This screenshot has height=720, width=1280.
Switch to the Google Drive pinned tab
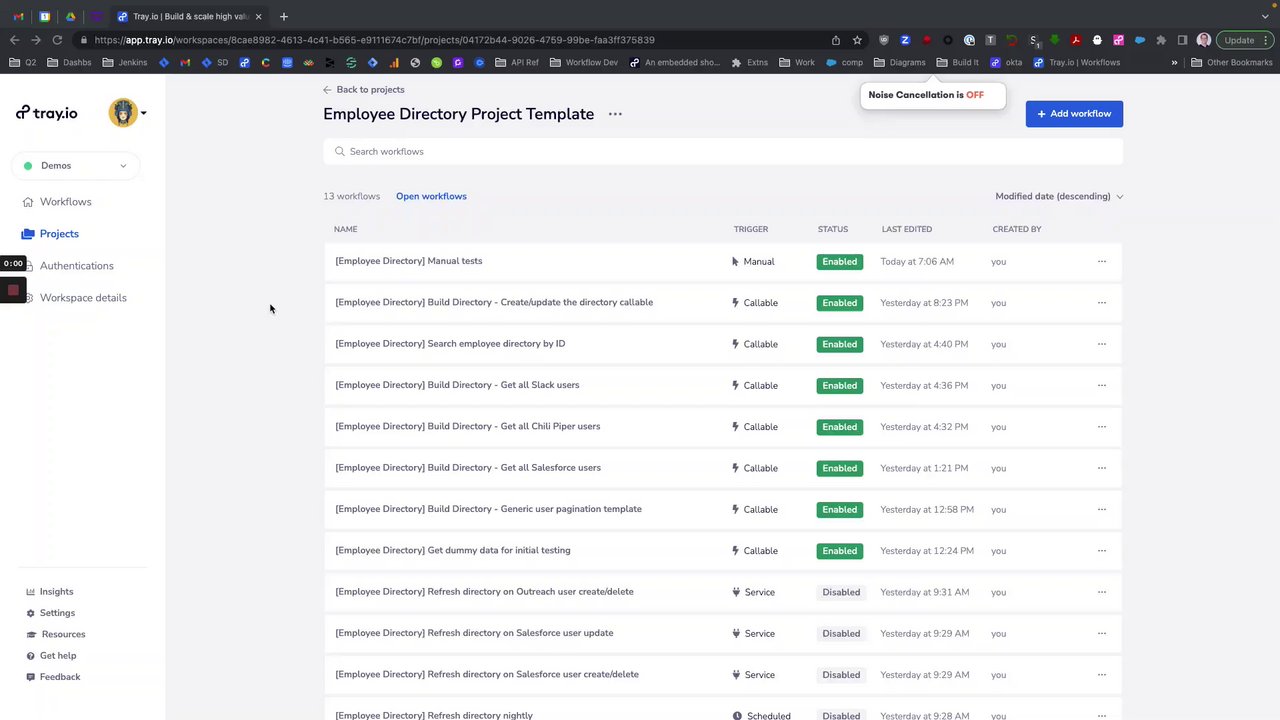(x=70, y=16)
